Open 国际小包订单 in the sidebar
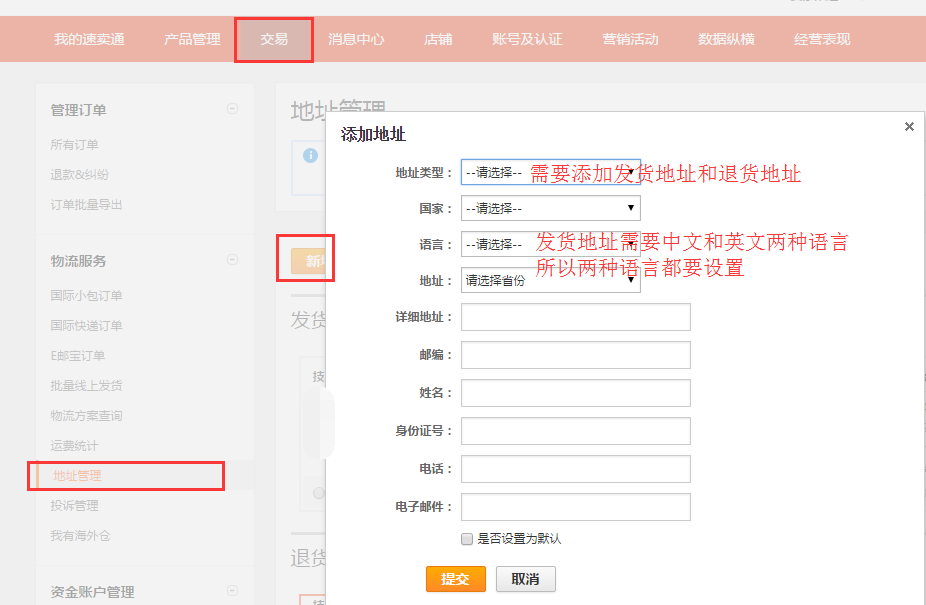Viewport: 926px width, 605px height. pos(87,296)
